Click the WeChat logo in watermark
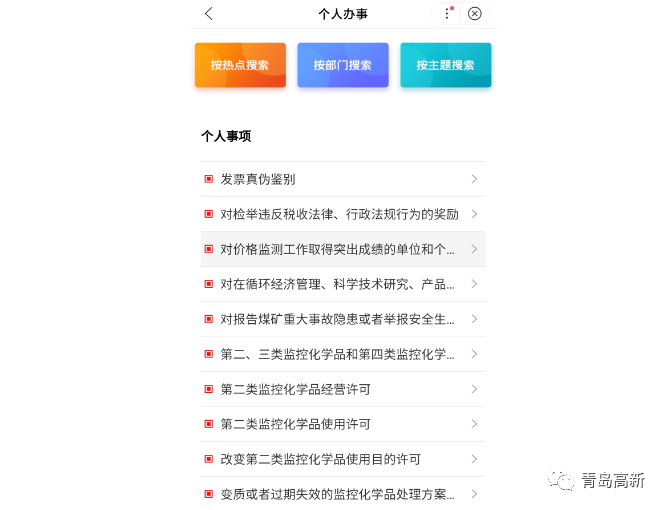666x510 pixels. [x=561, y=482]
